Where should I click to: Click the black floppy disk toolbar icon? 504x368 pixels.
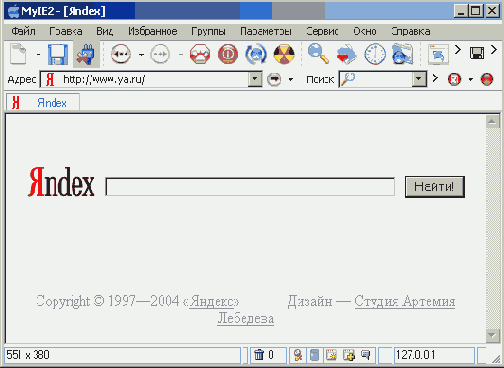477,53
